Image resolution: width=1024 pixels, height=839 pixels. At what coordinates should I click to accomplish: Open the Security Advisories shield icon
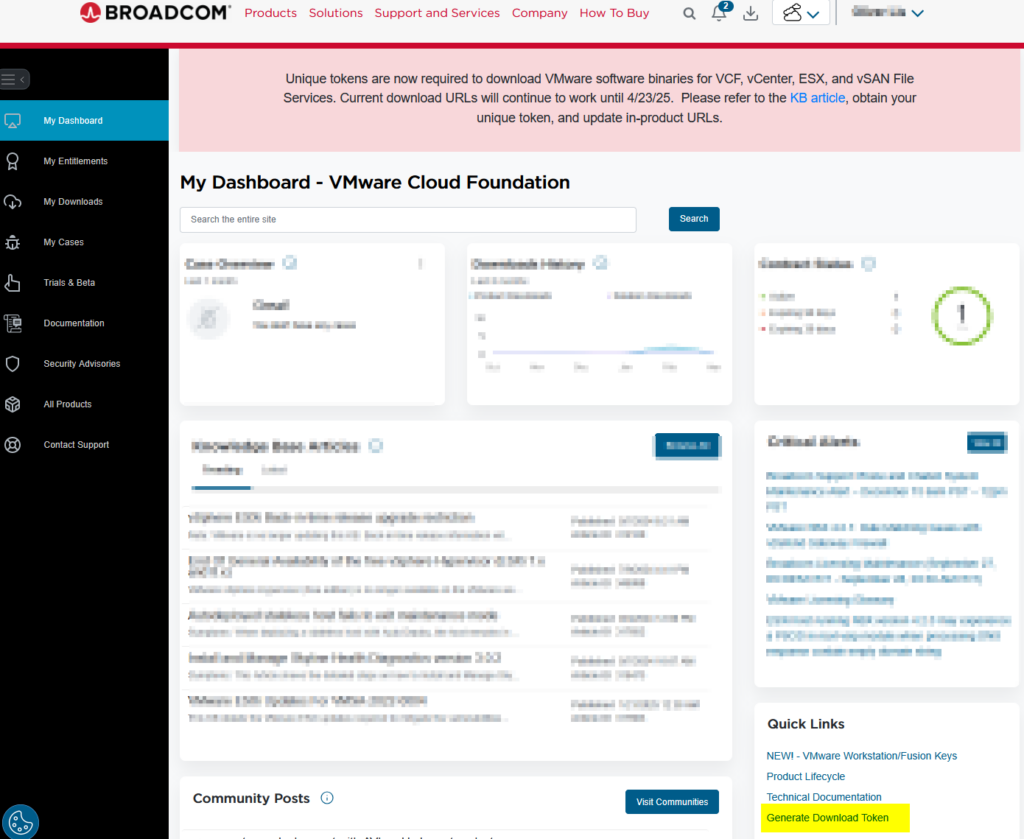(x=13, y=364)
